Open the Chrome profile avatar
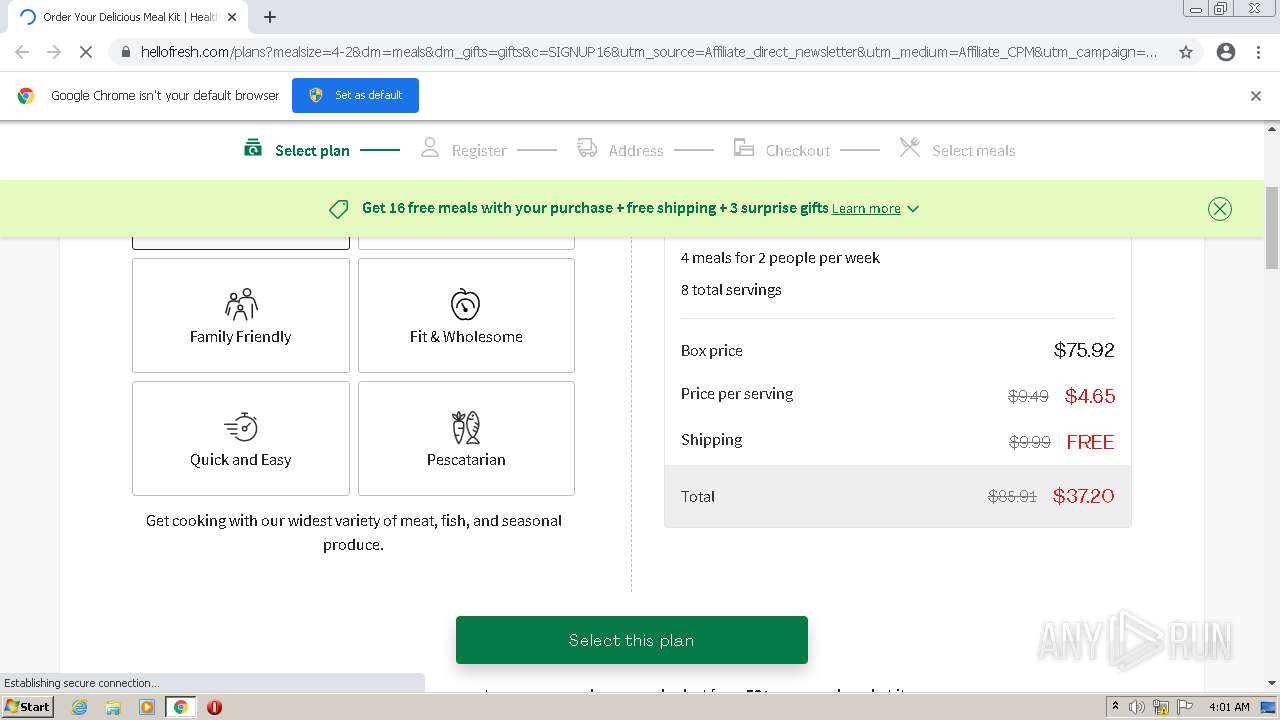This screenshot has height=720, width=1280. (x=1226, y=52)
